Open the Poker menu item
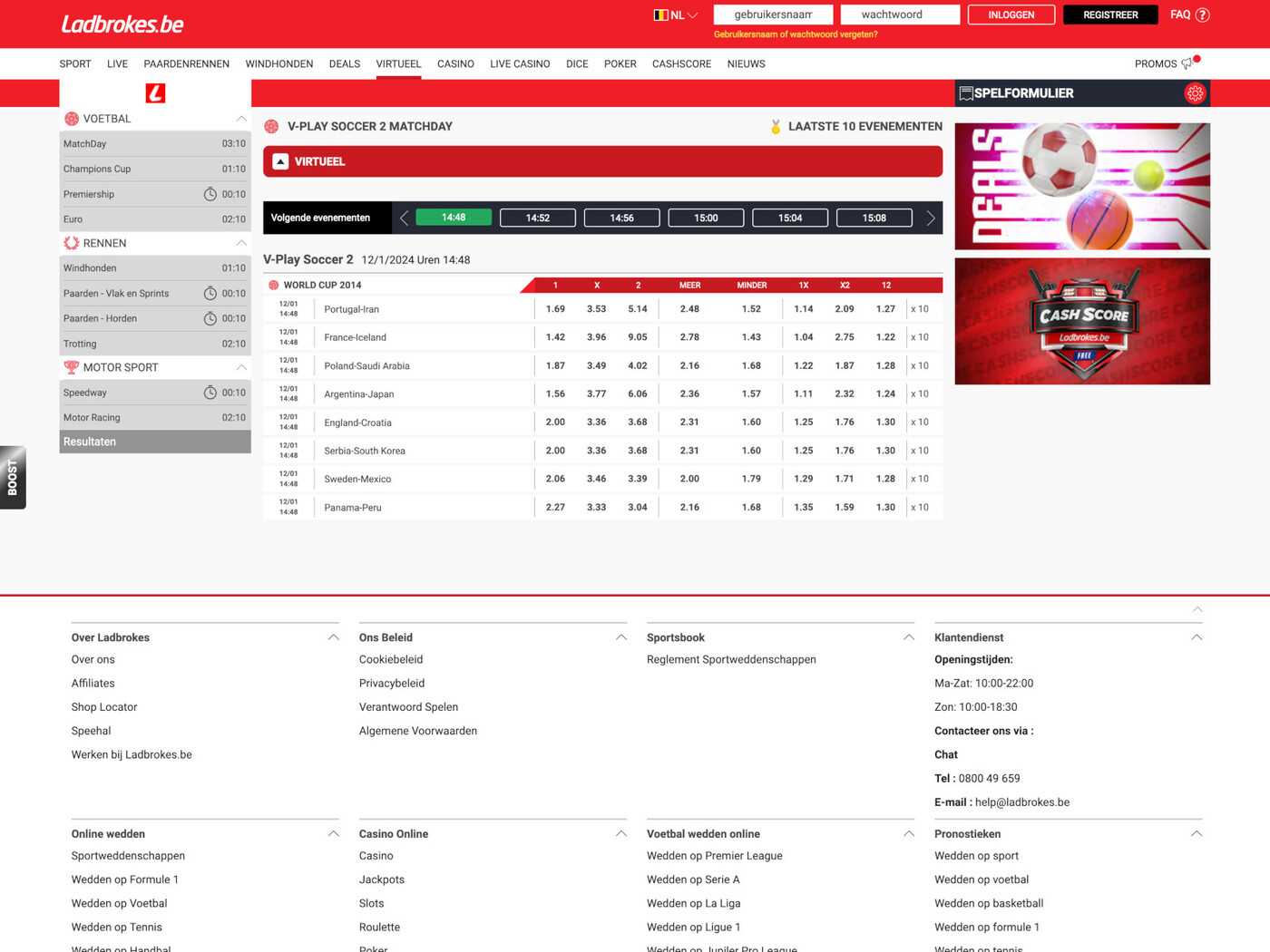1270x952 pixels. [x=620, y=63]
